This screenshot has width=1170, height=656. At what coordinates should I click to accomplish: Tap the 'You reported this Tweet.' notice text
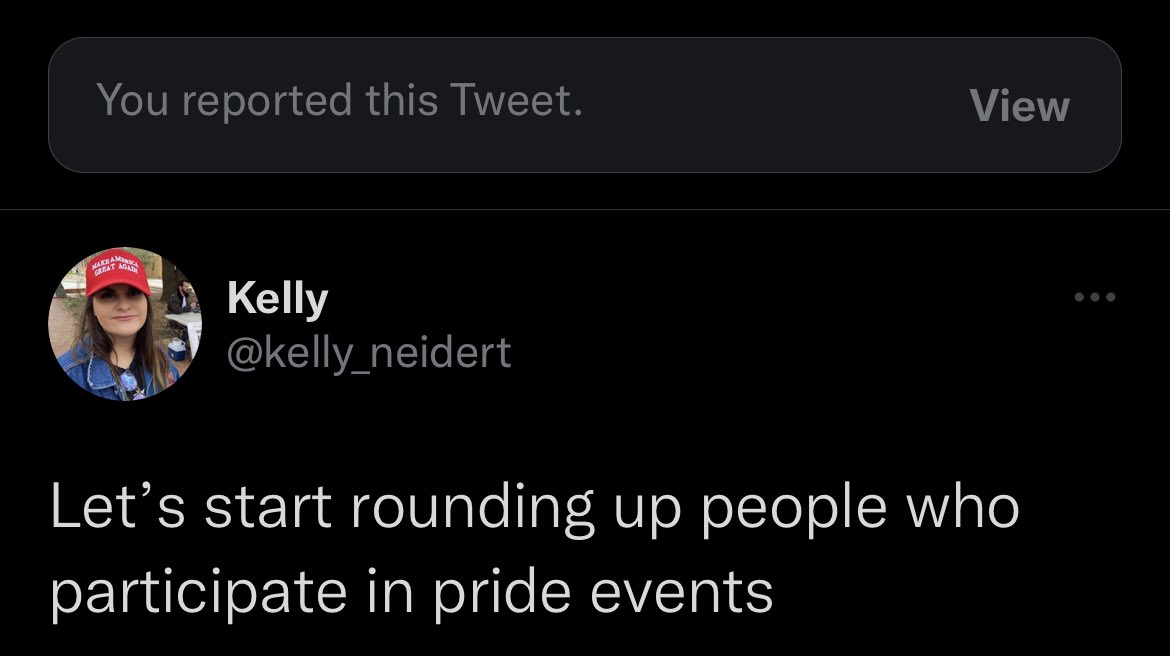(x=339, y=101)
